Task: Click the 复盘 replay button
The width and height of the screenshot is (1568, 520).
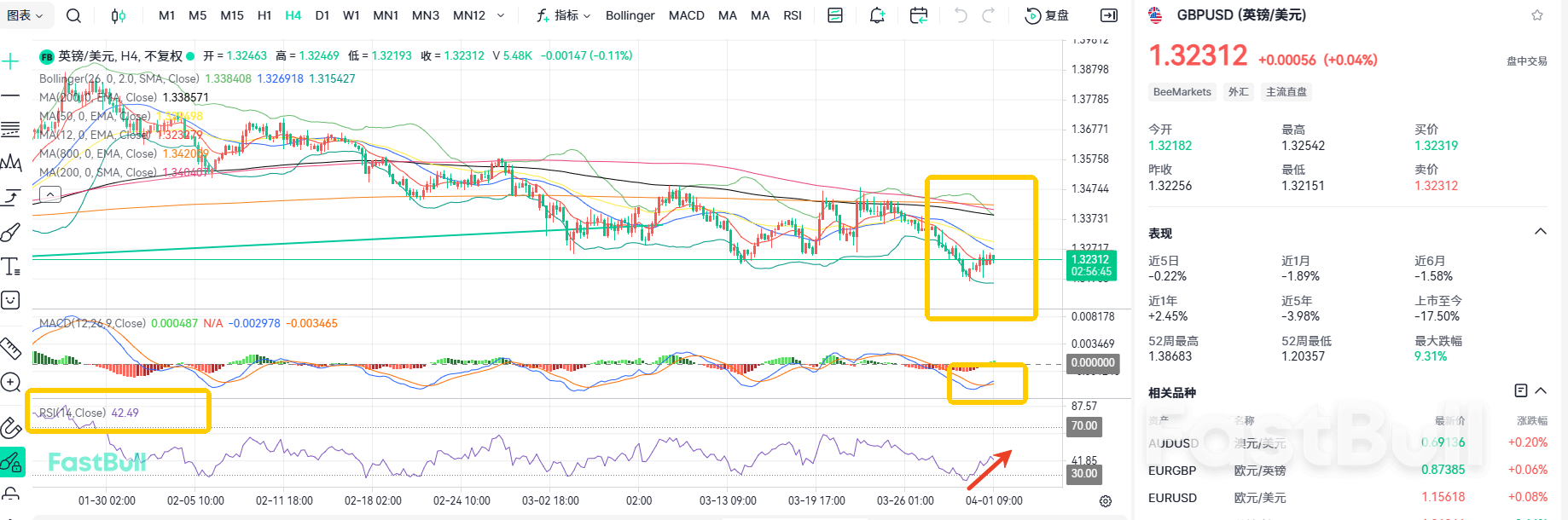Action: [1048, 15]
